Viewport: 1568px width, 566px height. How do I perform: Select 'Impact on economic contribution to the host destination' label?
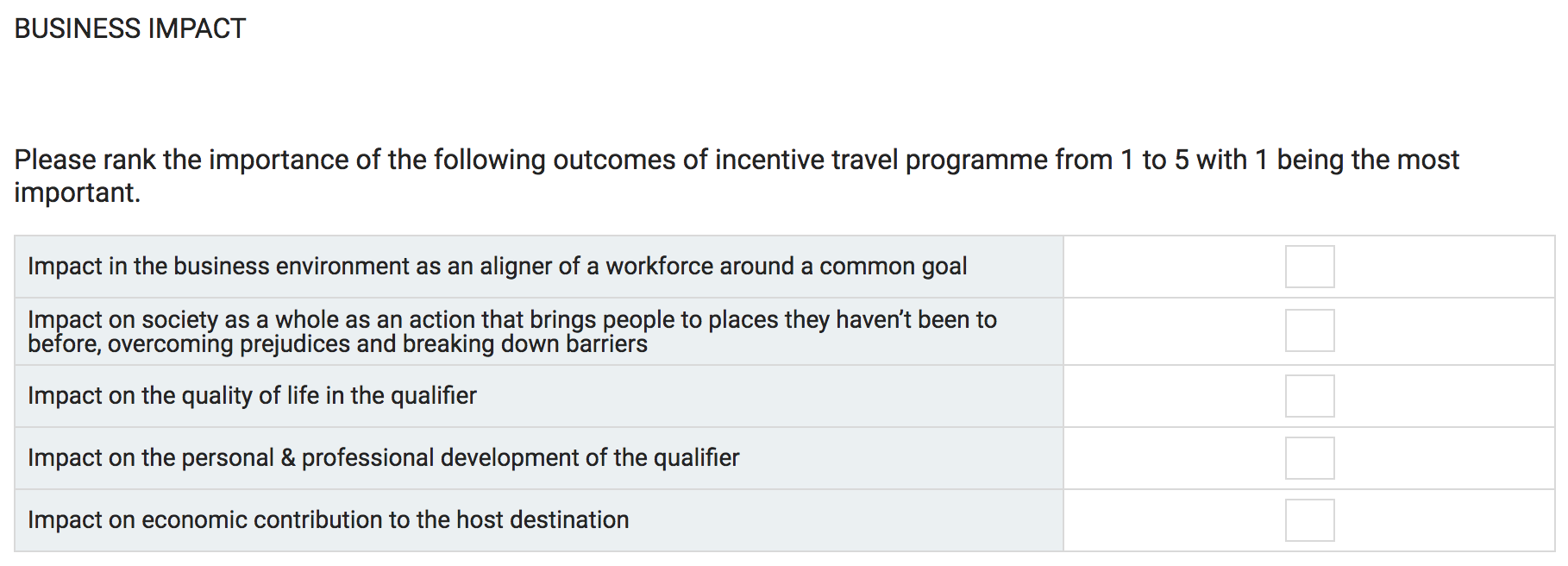329,519
